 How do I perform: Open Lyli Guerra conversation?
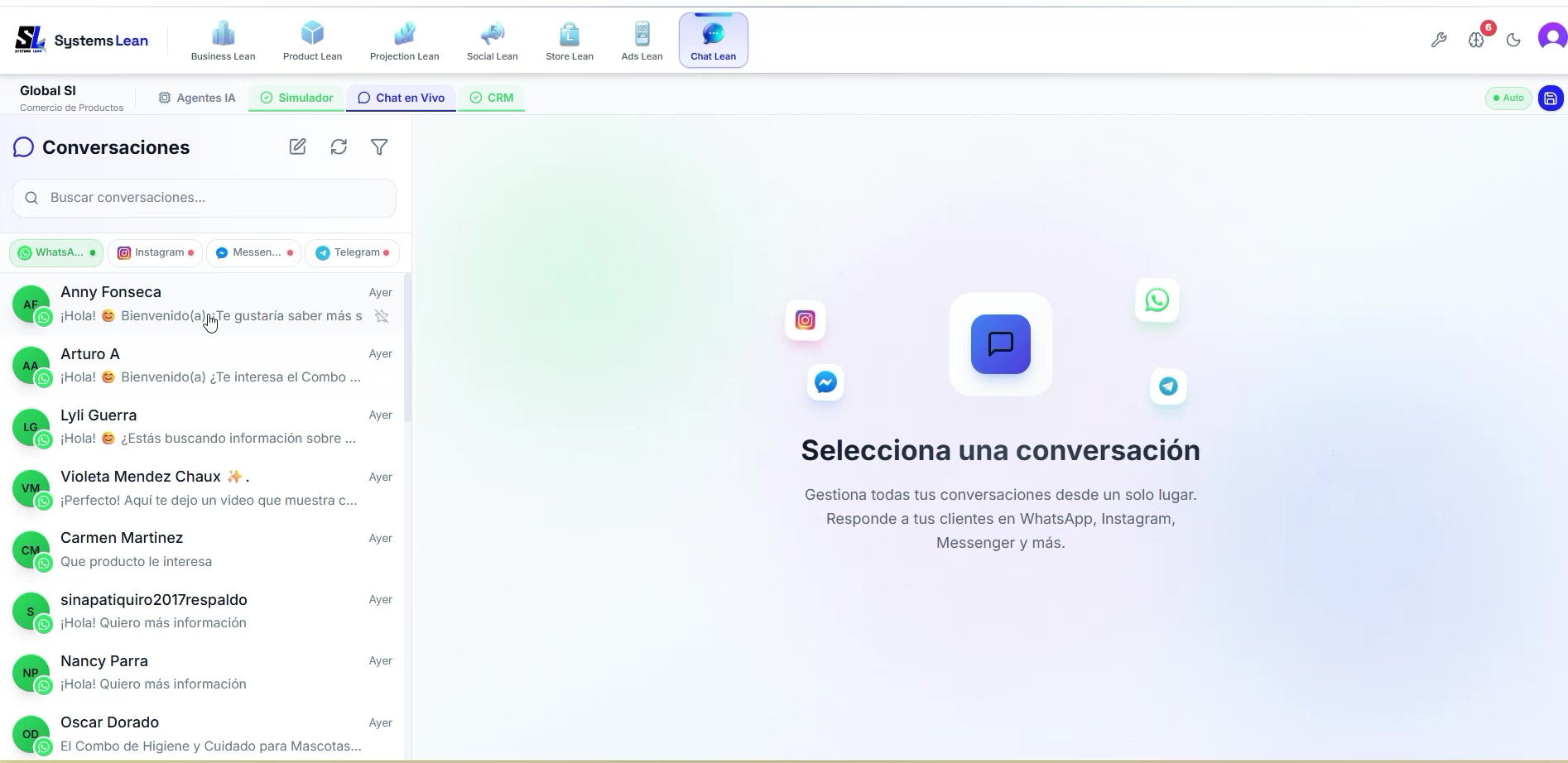[x=202, y=426]
